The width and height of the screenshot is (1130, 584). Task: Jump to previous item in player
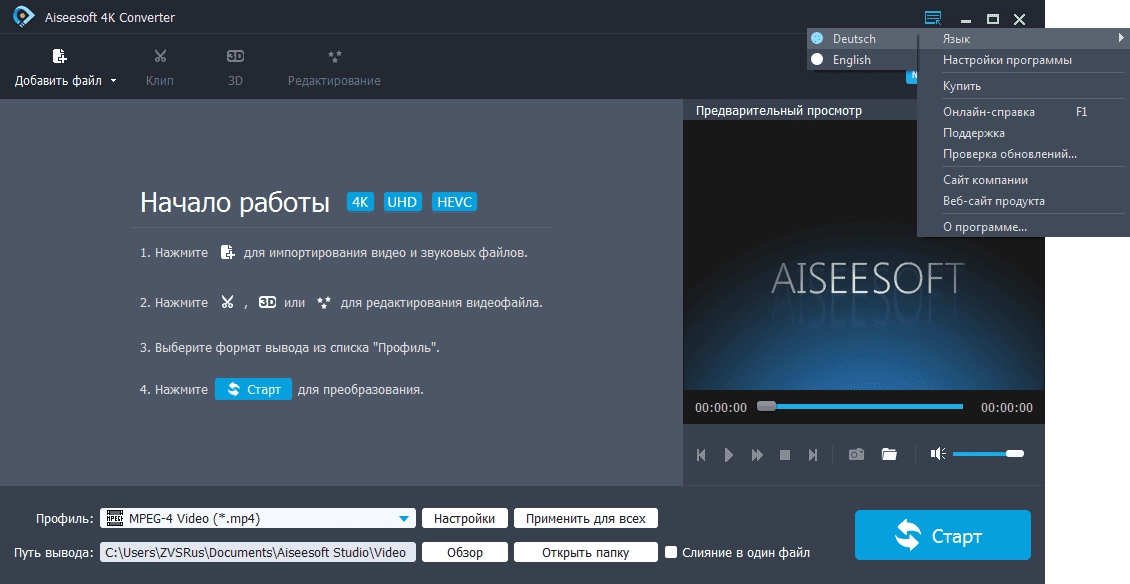700,455
